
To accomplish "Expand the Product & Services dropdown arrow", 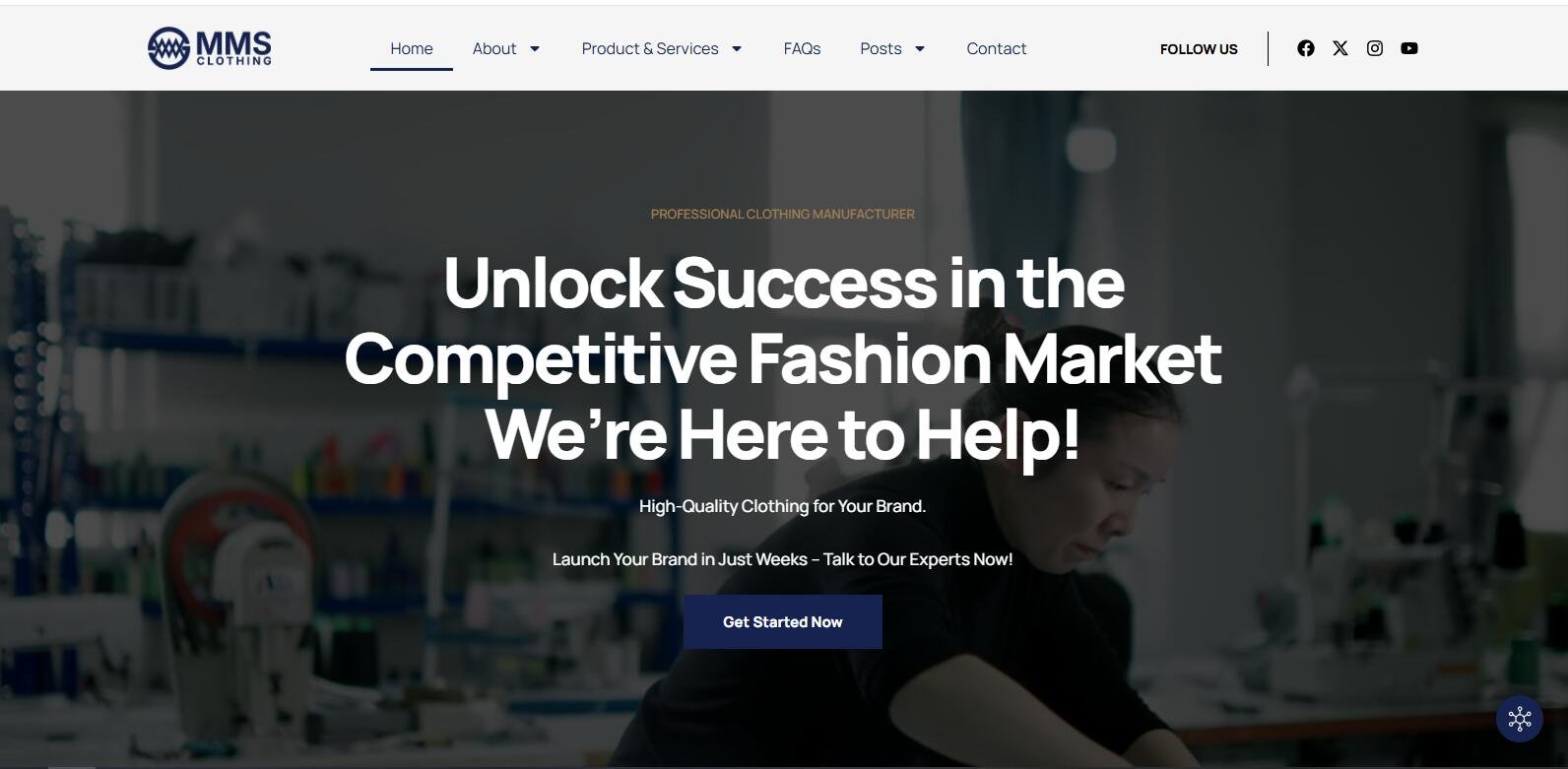I will point(736,48).
